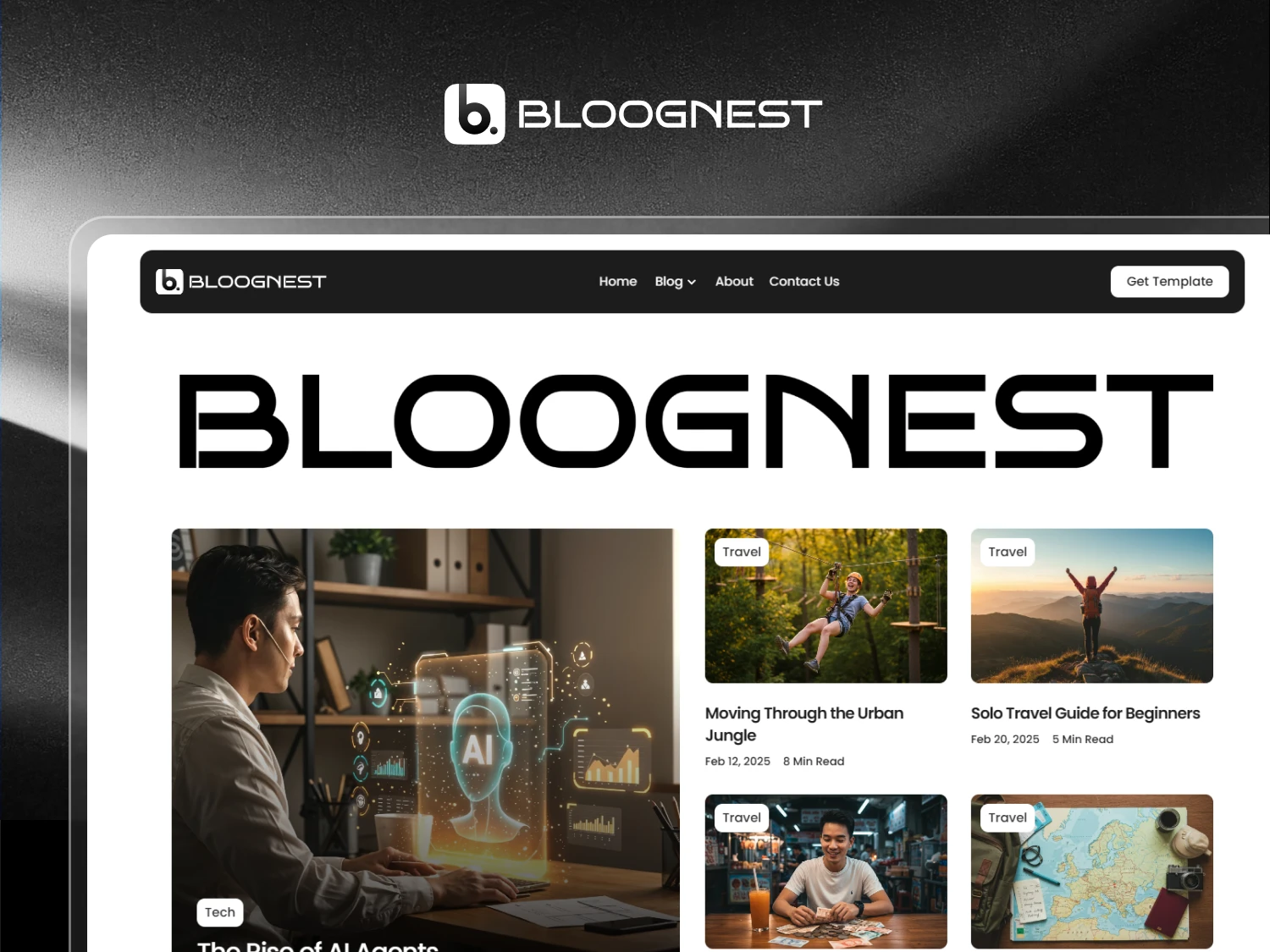Open the Home menu item
Image resolution: width=1270 pixels, height=952 pixels.
(618, 281)
